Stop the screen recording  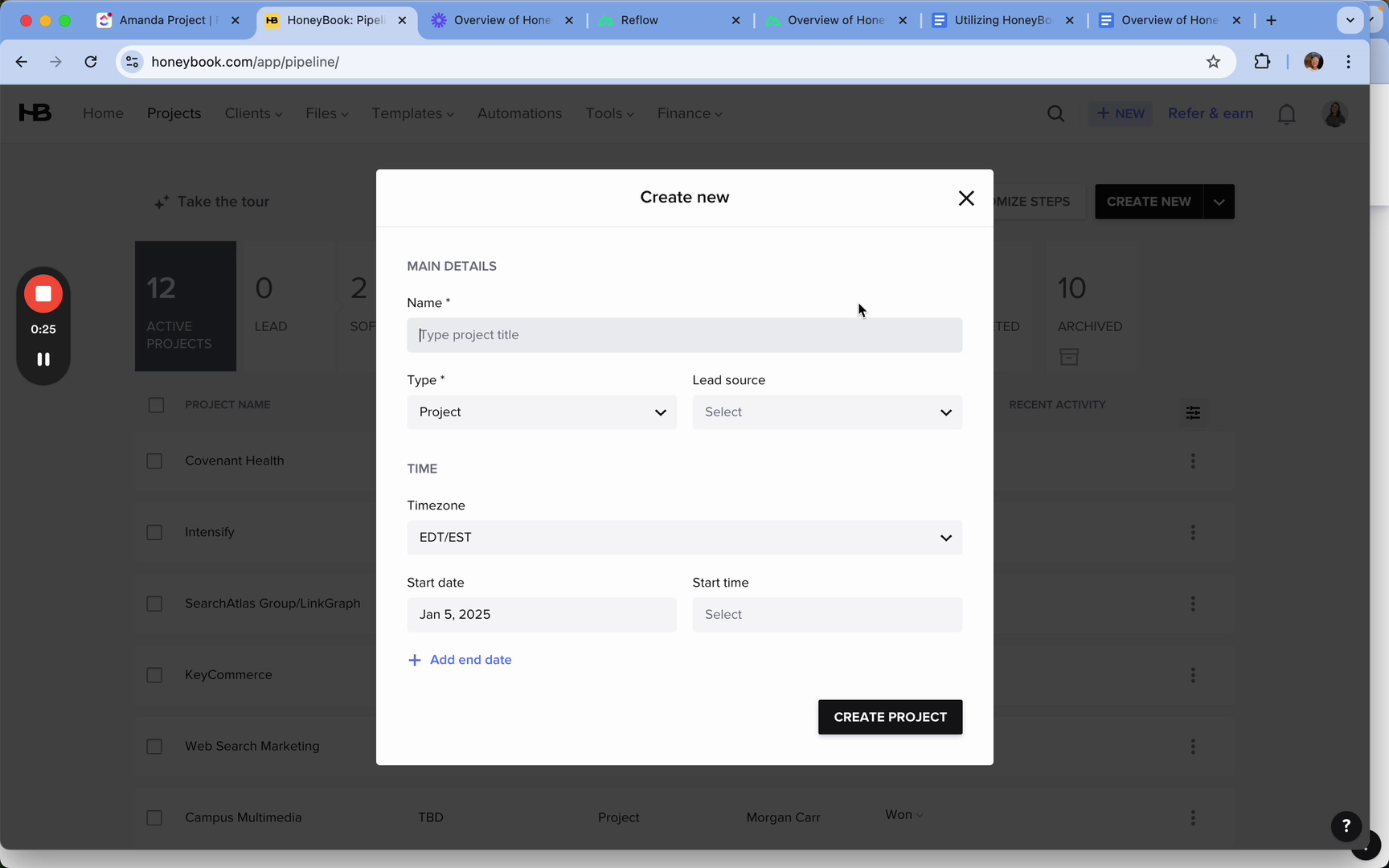pos(43,294)
